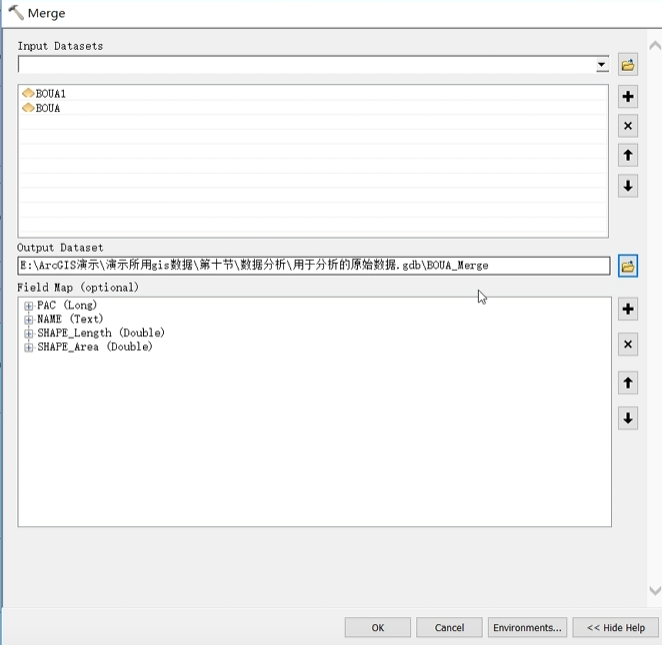Expand the SHAPE_Length (Double) field node

(x=28, y=333)
